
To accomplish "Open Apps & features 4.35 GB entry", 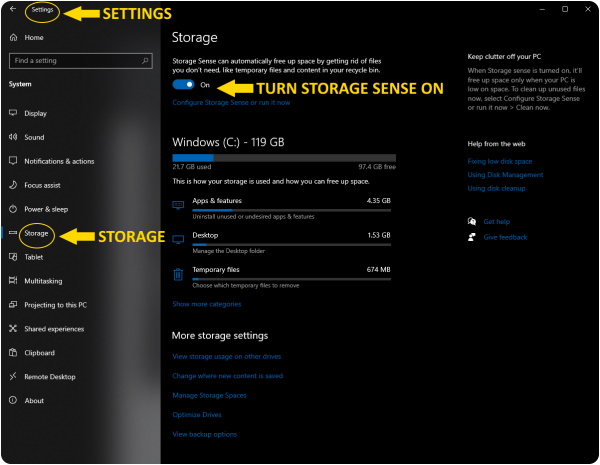I will pos(282,208).
